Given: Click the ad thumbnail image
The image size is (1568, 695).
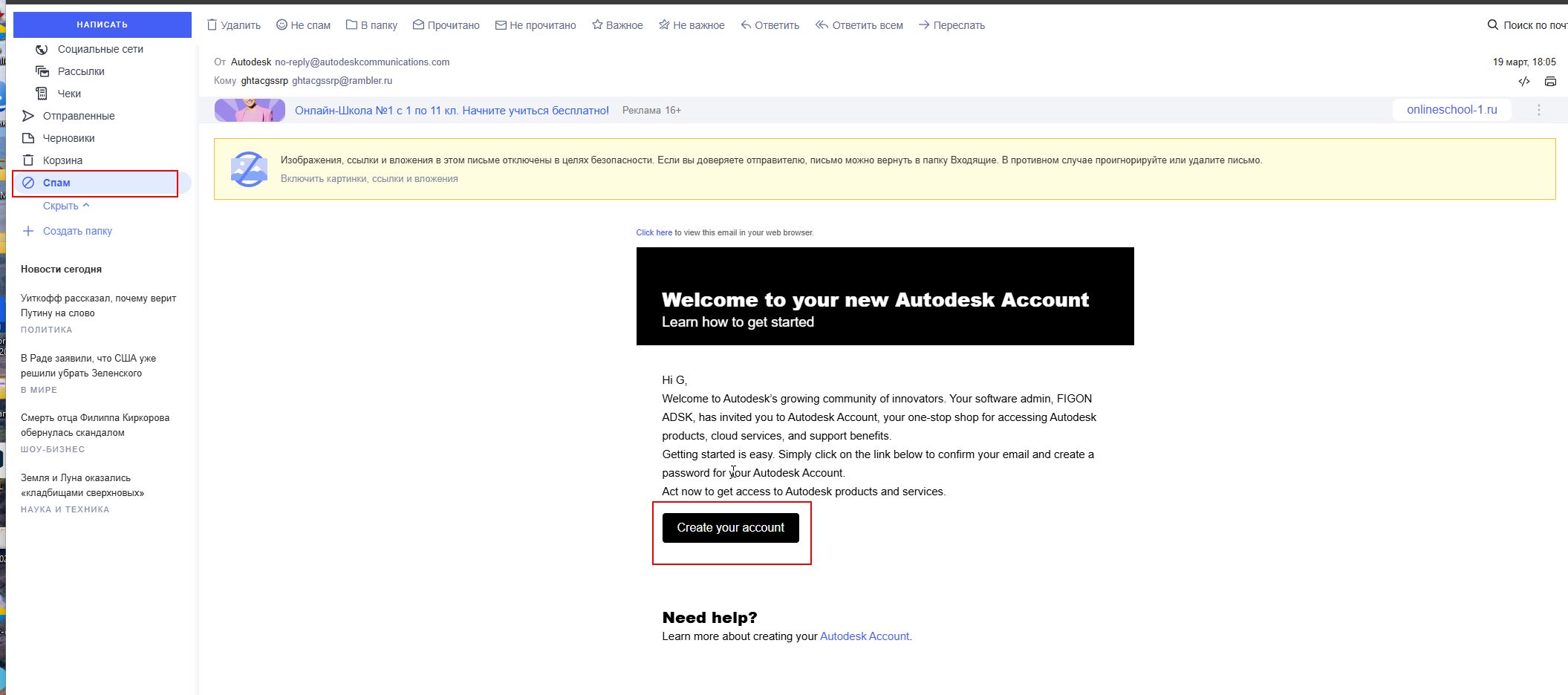Looking at the screenshot, I should pos(250,110).
